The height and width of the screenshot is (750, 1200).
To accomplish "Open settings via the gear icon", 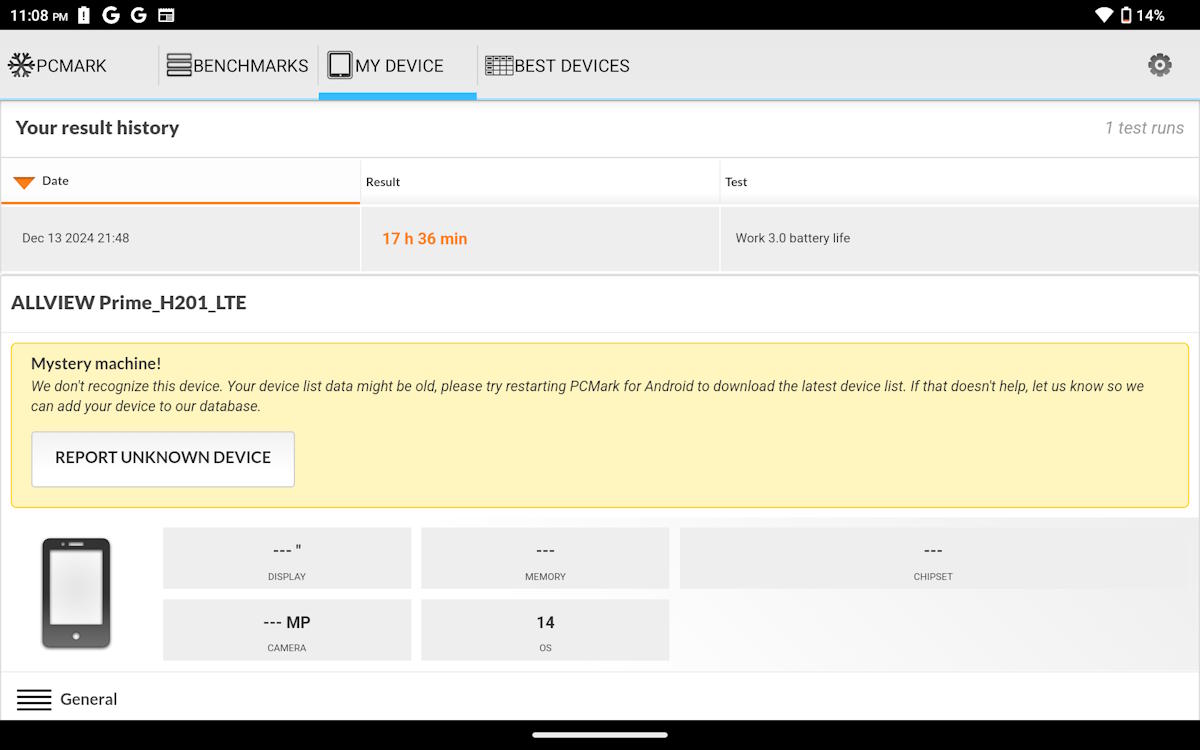I will click(1160, 65).
